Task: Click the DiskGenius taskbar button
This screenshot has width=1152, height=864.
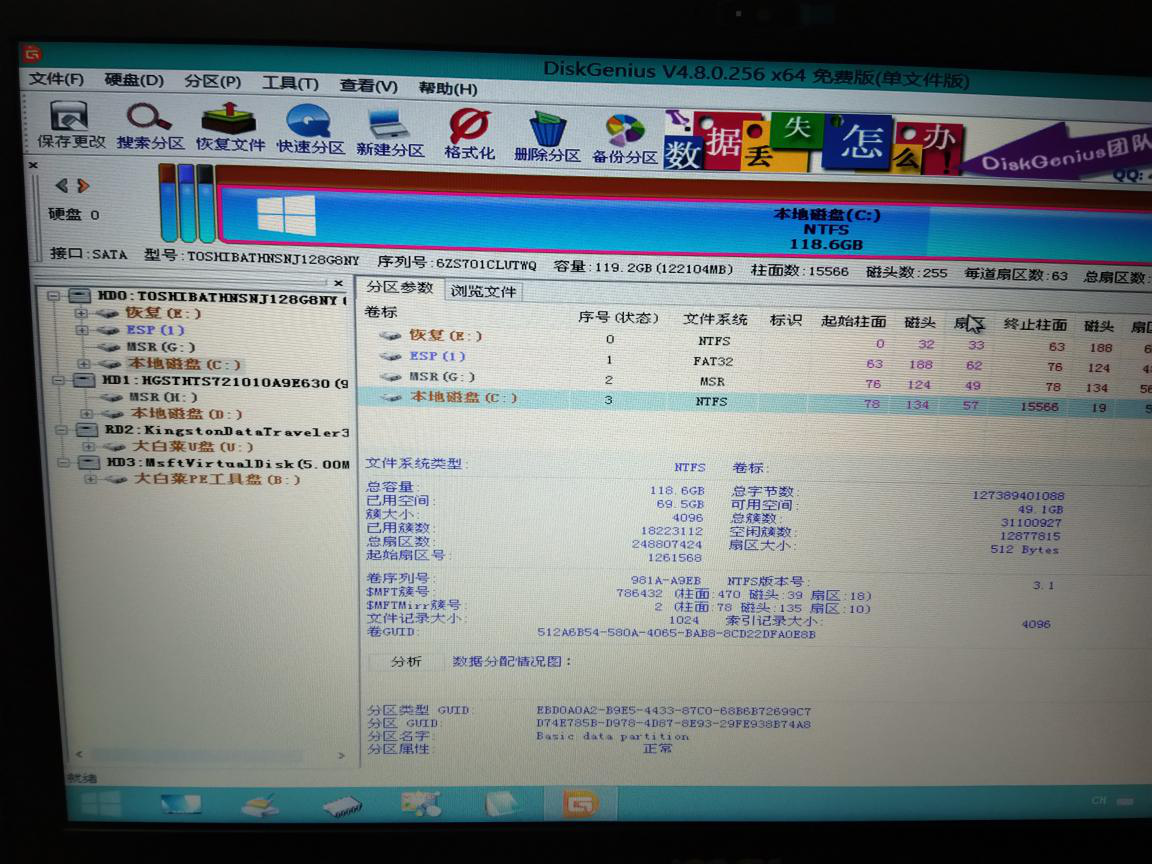Action: tap(580, 804)
